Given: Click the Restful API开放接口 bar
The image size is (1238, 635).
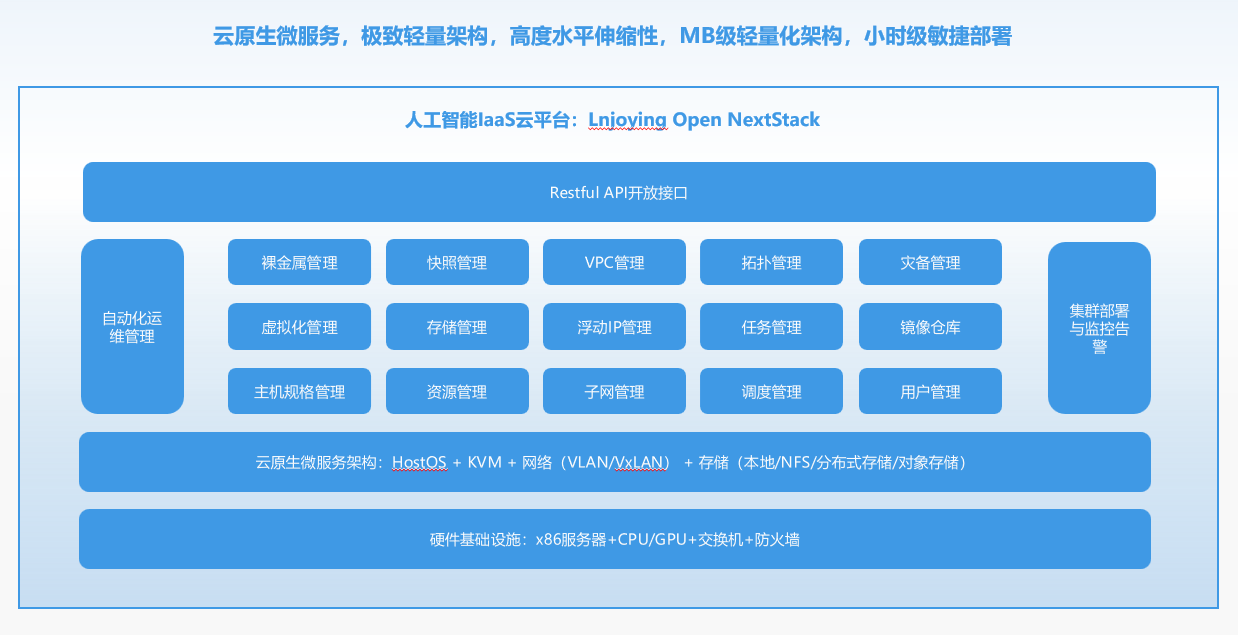Looking at the screenshot, I should coord(619,192).
